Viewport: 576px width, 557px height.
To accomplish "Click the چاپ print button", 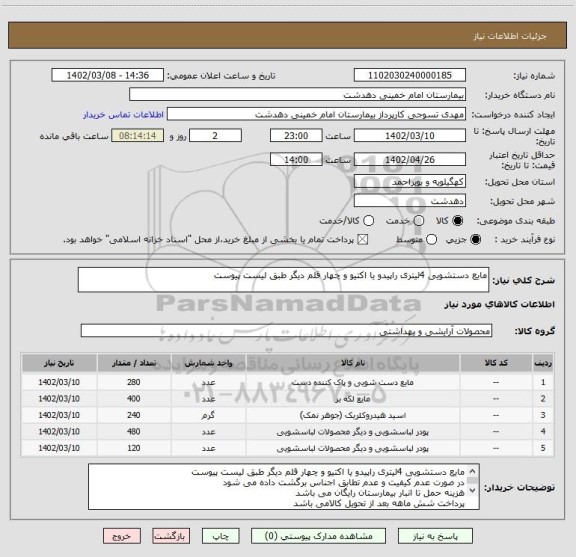I will tap(220, 536).
